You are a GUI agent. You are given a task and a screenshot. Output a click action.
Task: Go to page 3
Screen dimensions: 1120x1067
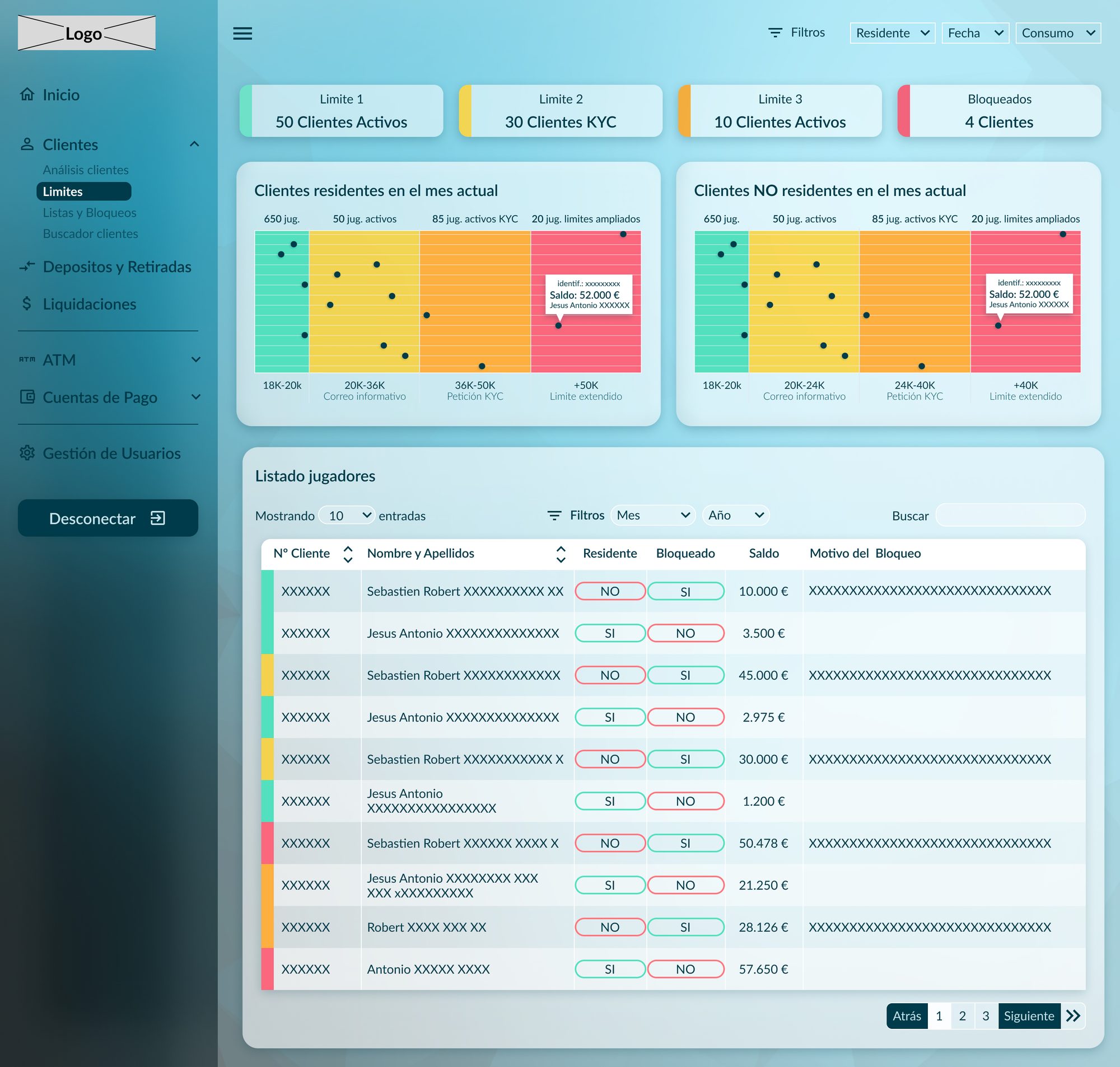tap(986, 1016)
